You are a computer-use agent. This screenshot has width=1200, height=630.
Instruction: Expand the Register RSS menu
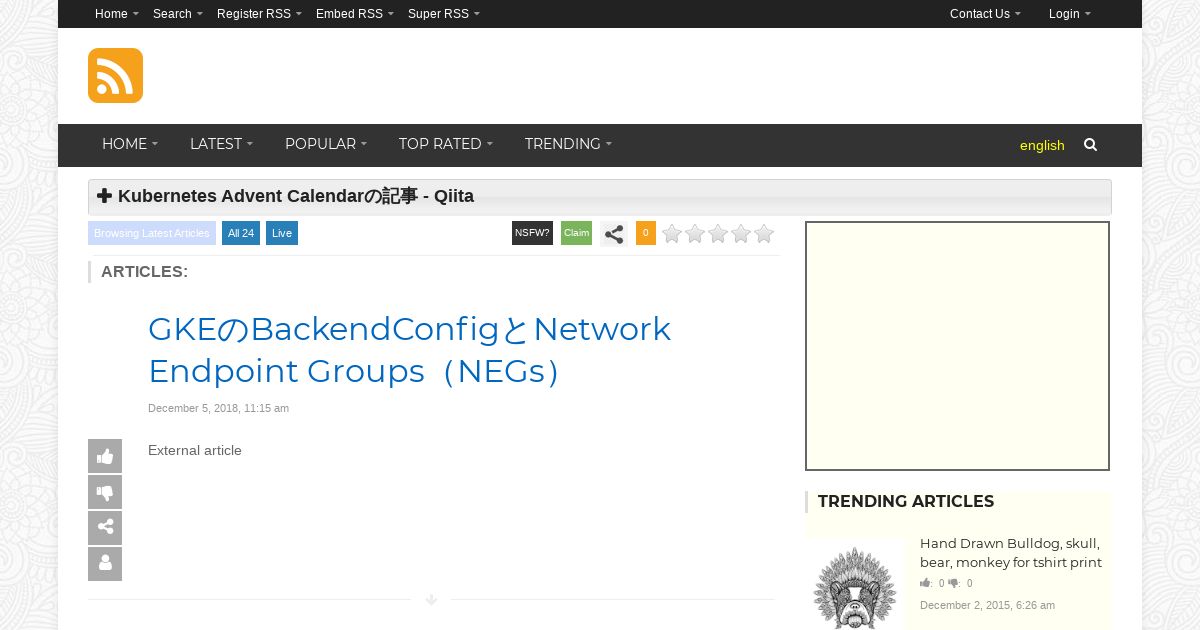pos(259,14)
